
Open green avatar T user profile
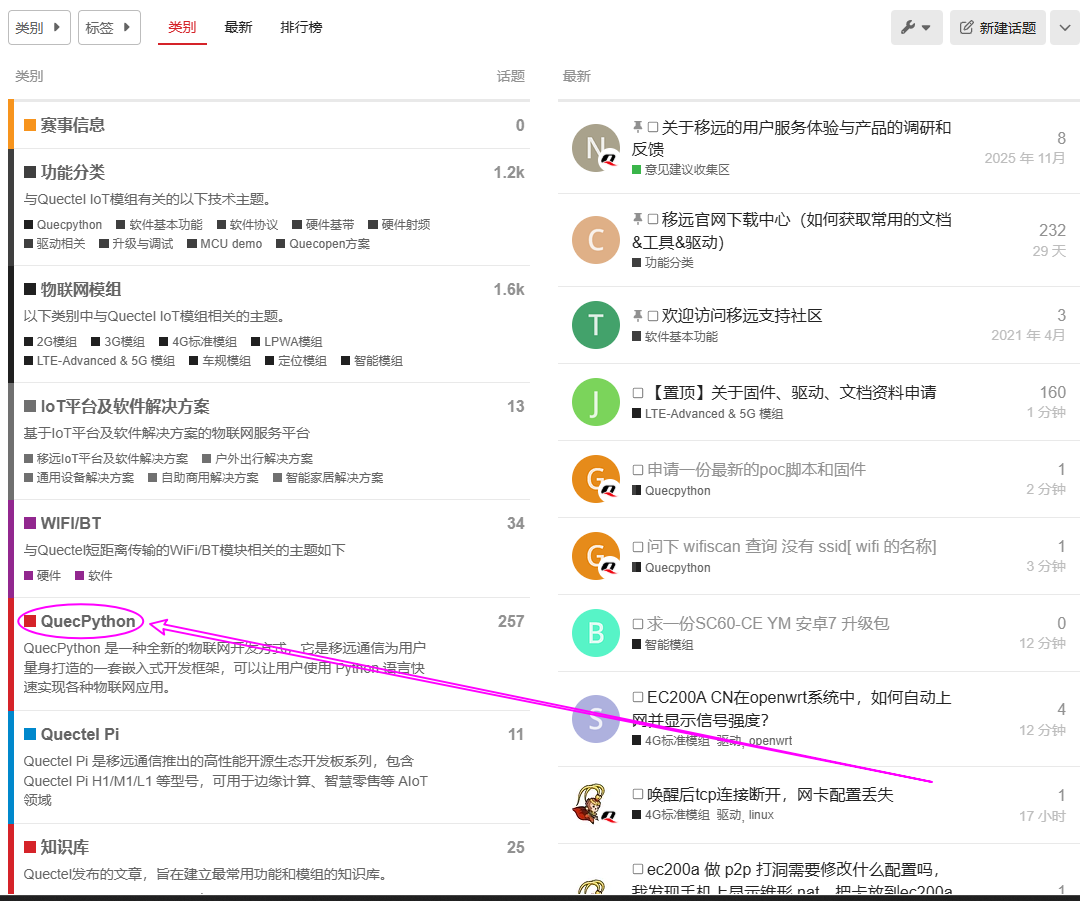click(596, 324)
